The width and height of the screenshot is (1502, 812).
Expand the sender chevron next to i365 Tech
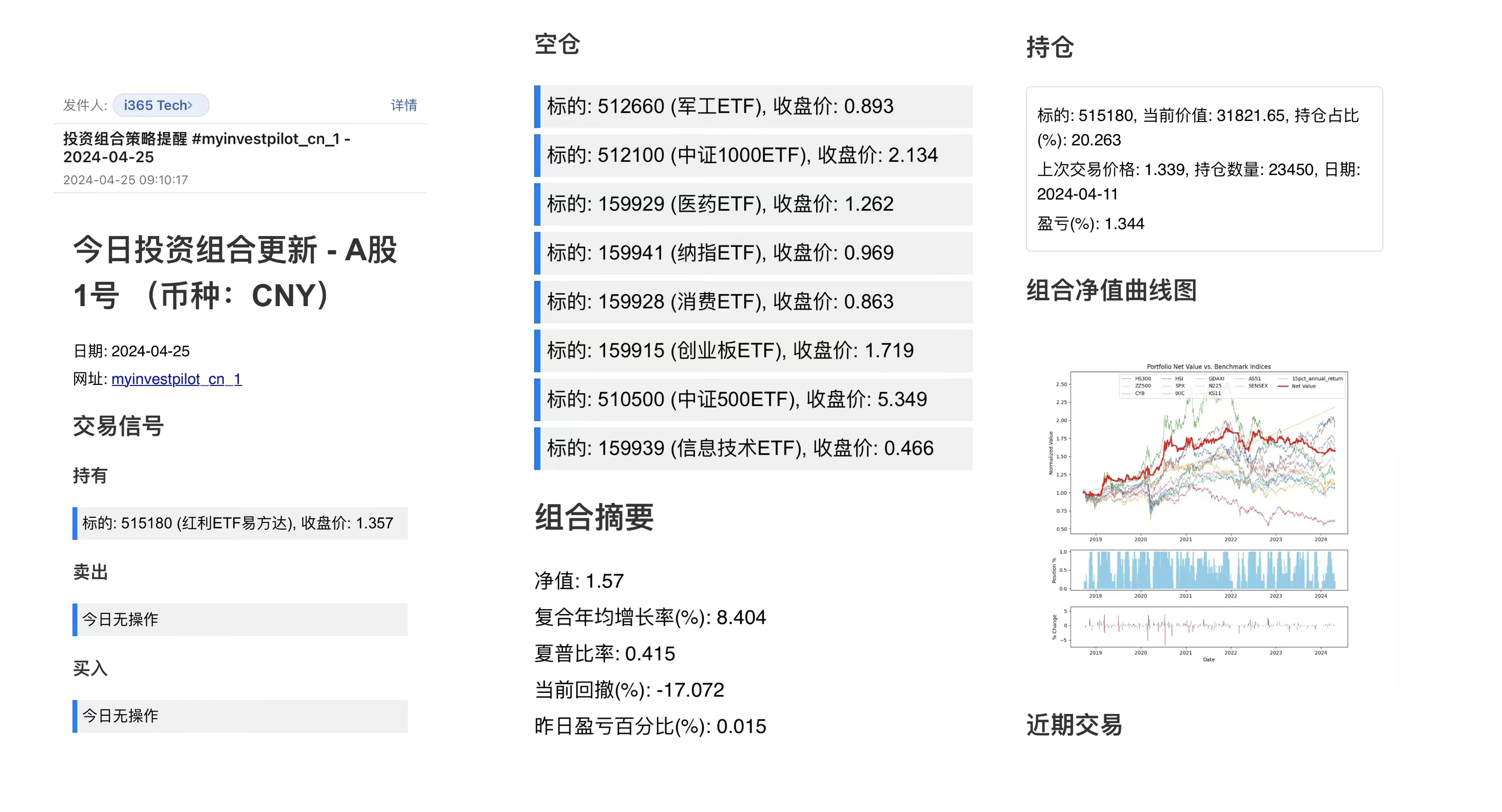click(x=191, y=105)
